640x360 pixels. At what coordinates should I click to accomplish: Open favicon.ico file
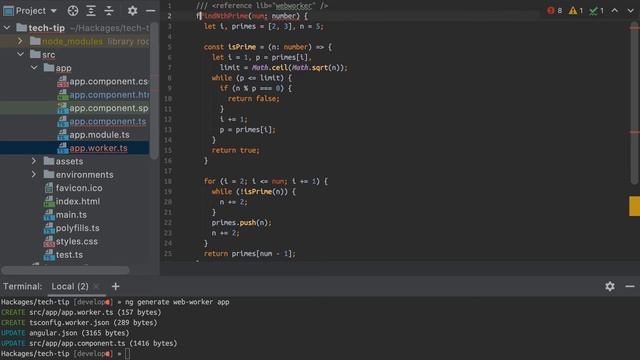pos(73,188)
